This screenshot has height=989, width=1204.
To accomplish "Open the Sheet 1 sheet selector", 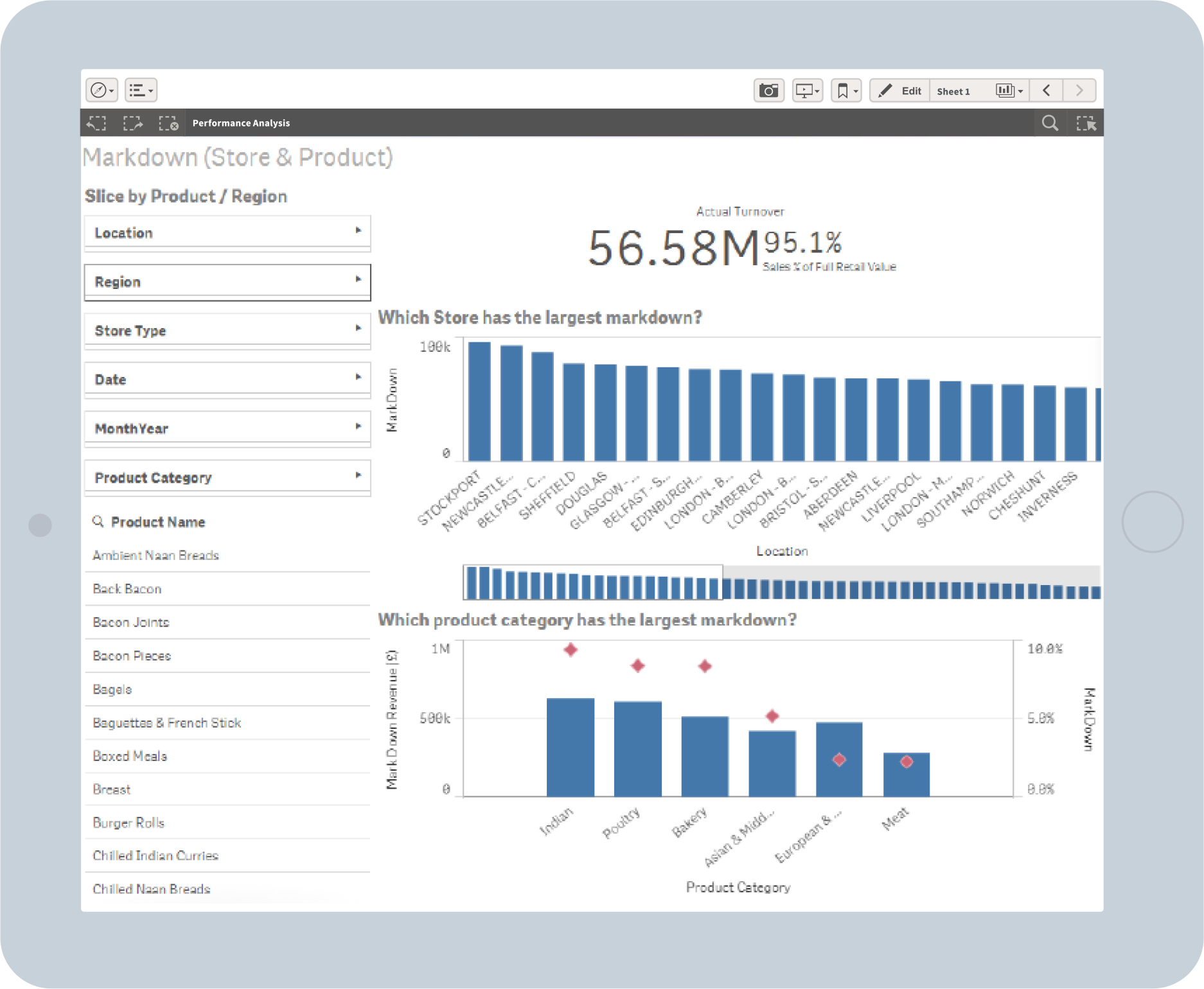I will coord(979,91).
